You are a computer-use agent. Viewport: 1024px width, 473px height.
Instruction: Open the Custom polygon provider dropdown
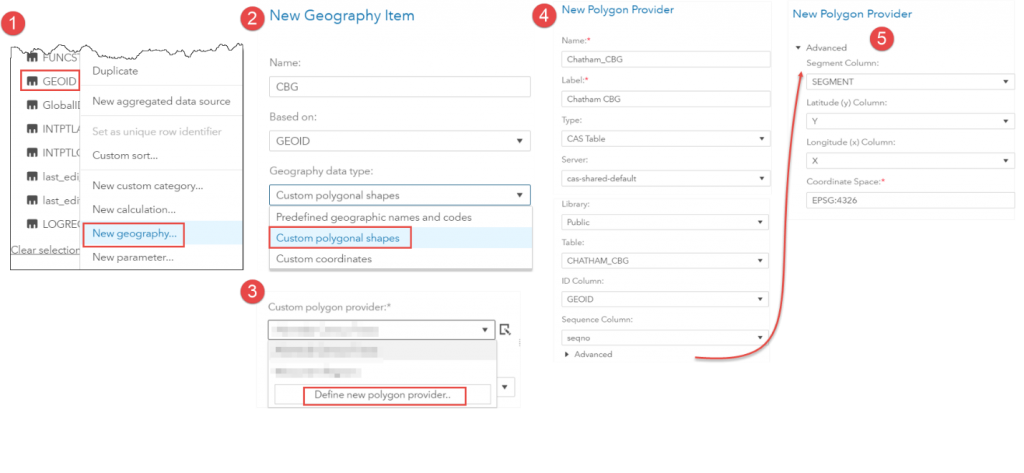coord(381,330)
